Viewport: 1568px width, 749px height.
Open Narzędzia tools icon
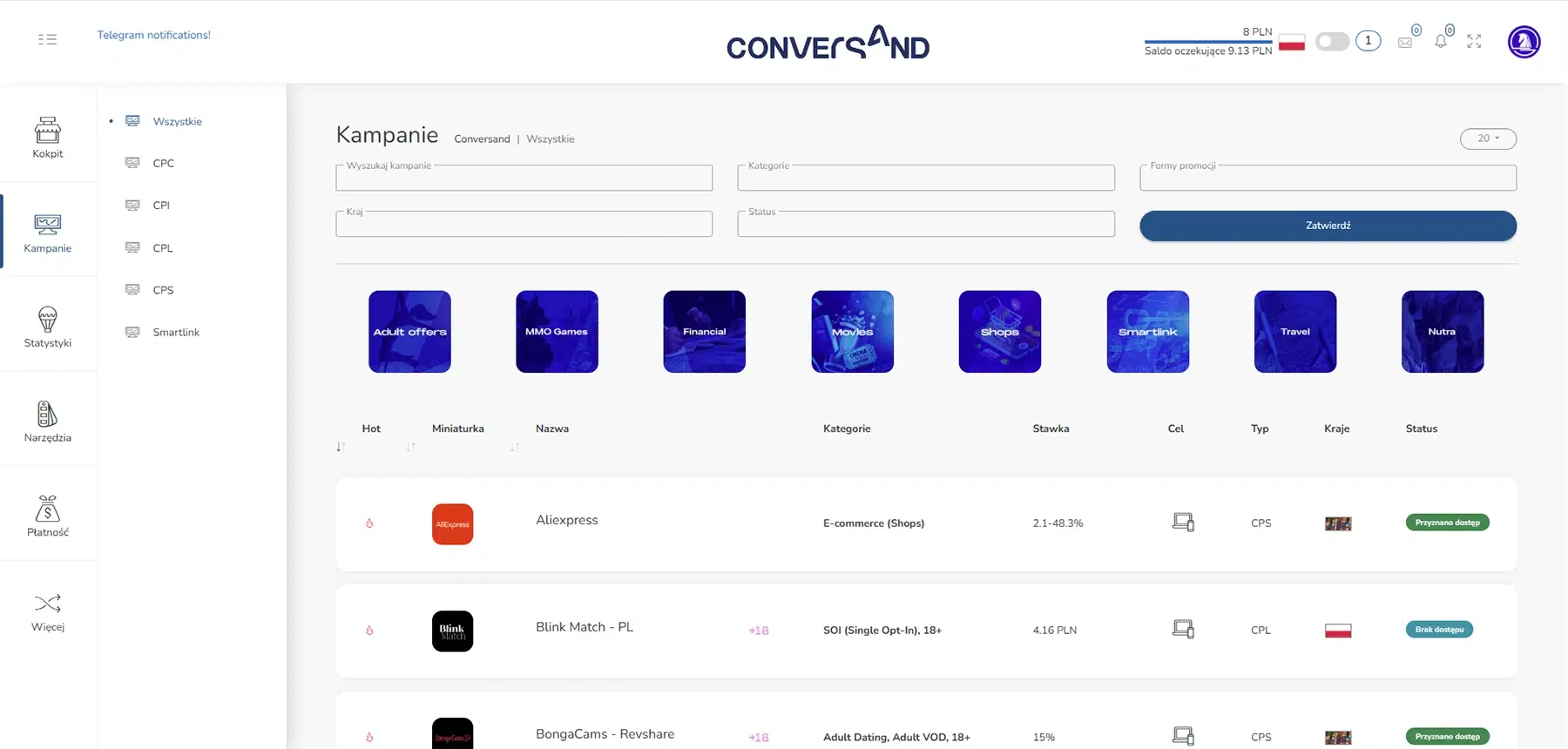coord(48,414)
